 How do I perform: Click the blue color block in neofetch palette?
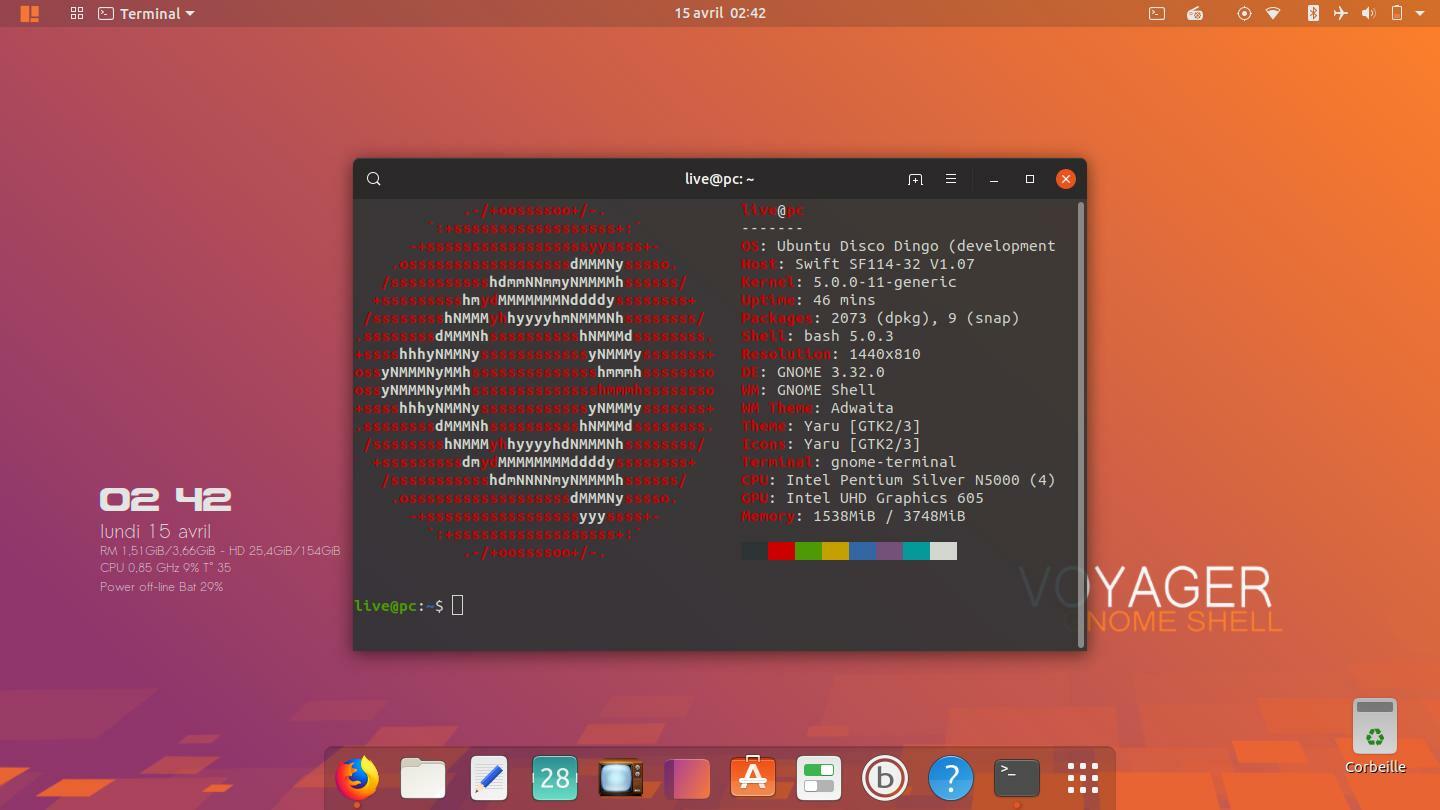coord(862,551)
